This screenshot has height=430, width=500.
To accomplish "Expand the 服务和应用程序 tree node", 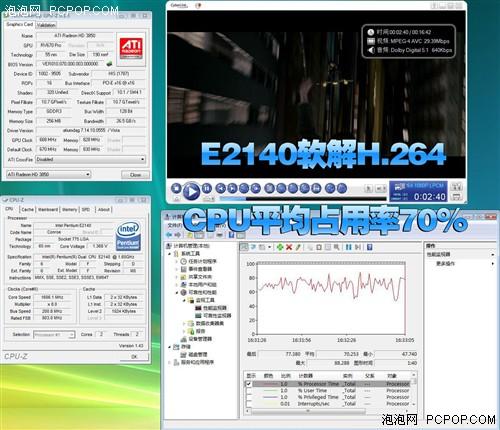I will point(170,362).
